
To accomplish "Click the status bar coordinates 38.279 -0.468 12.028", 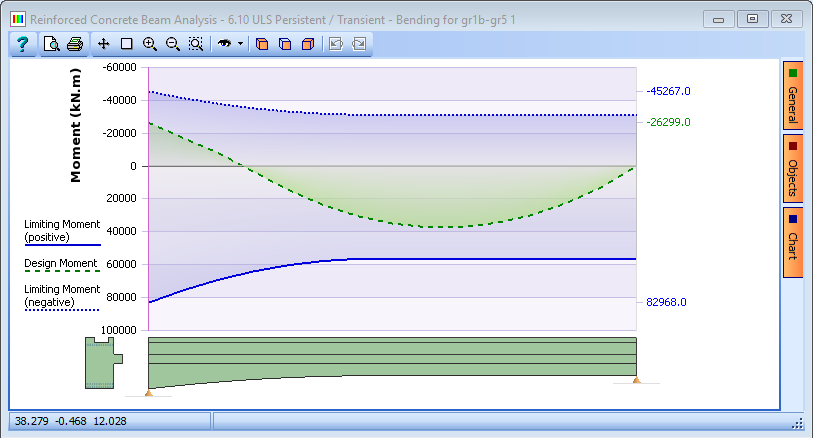I will point(71,421).
